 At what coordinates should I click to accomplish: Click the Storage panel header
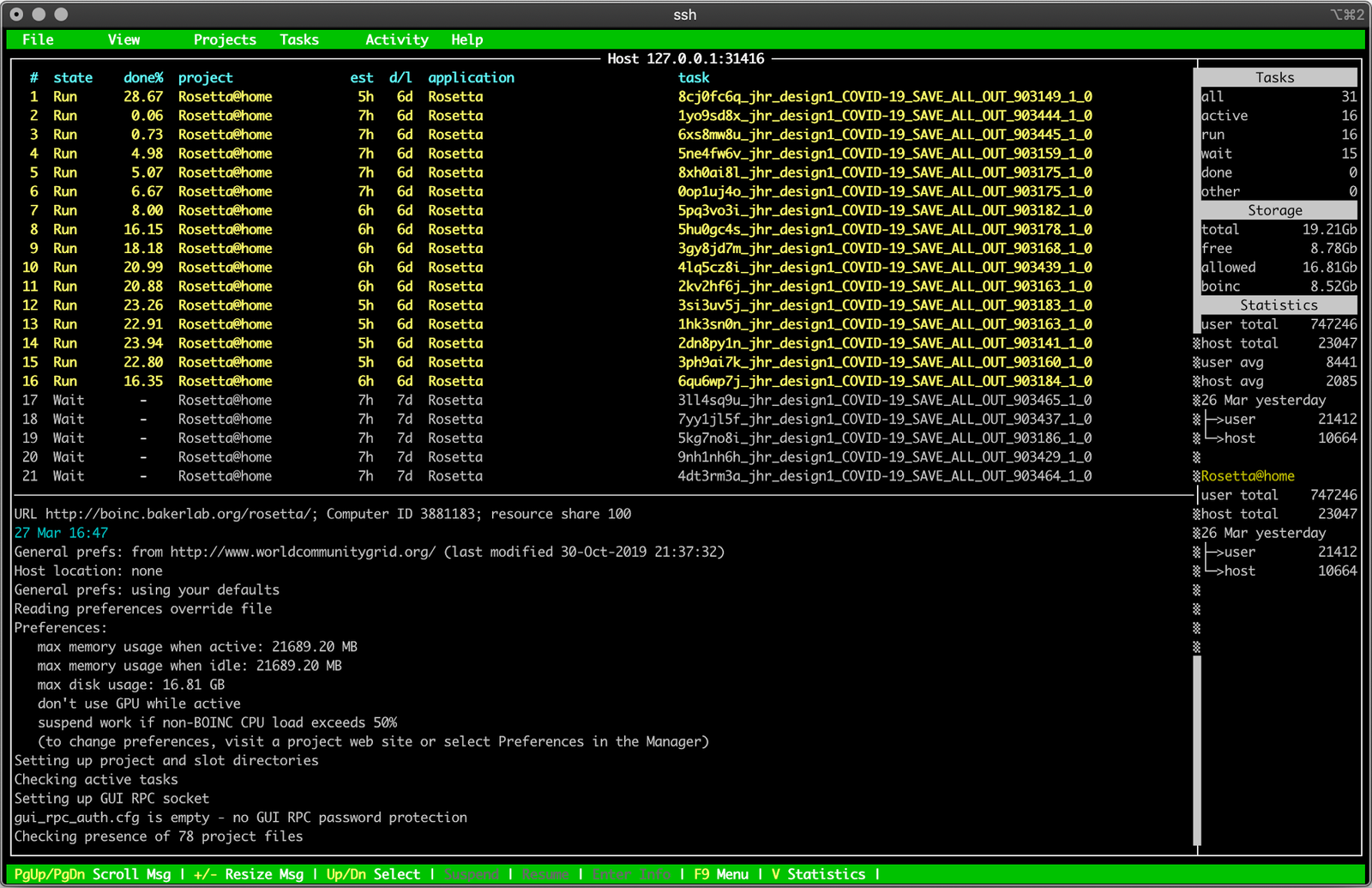pos(1275,210)
